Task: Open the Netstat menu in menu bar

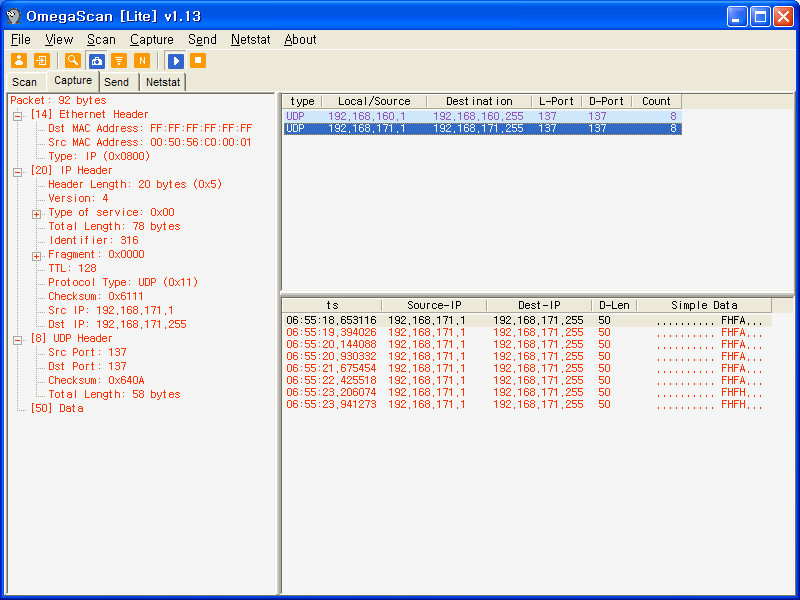Action: pos(250,40)
